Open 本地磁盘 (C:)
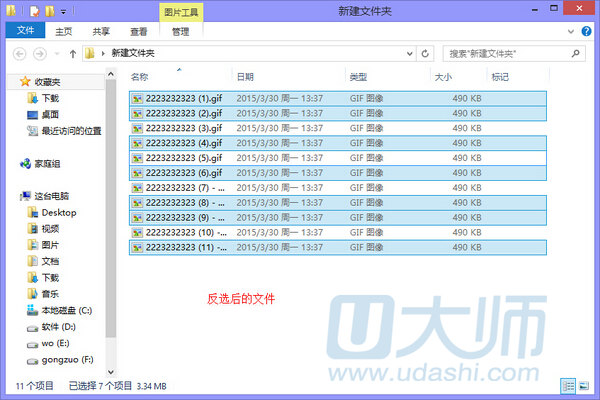Screen dimensions: 600x400 (x=67, y=310)
